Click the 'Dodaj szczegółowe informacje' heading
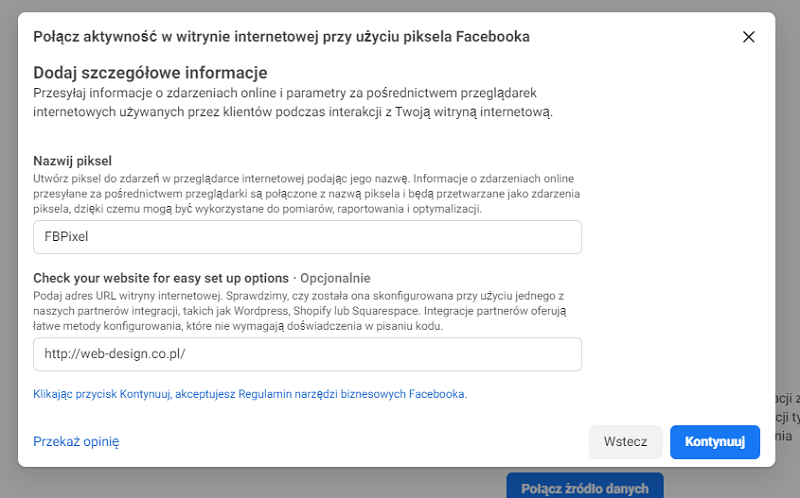Image resolution: width=800 pixels, height=498 pixels. 150,72
